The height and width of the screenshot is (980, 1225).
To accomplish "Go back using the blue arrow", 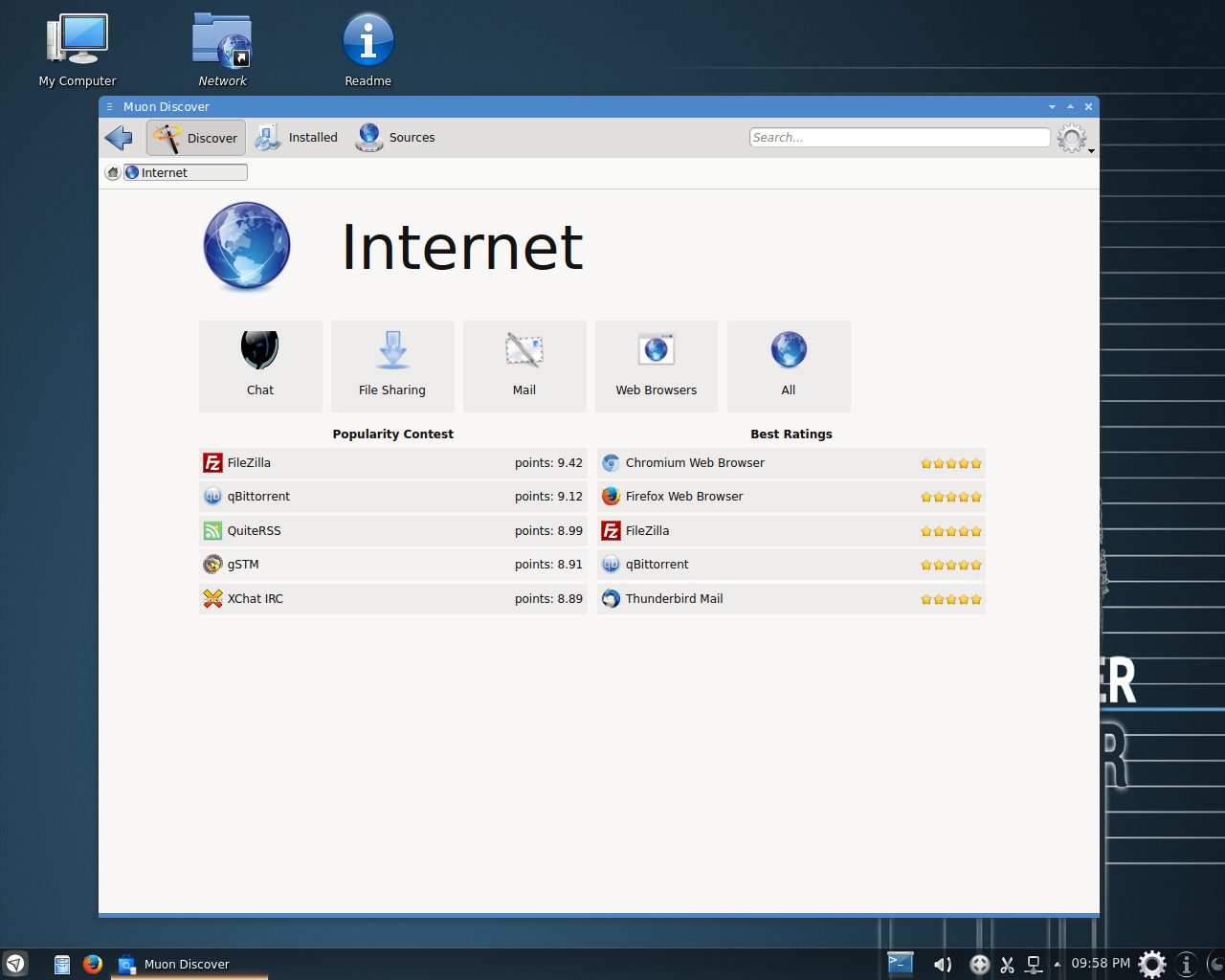I will [x=119, y=138].
